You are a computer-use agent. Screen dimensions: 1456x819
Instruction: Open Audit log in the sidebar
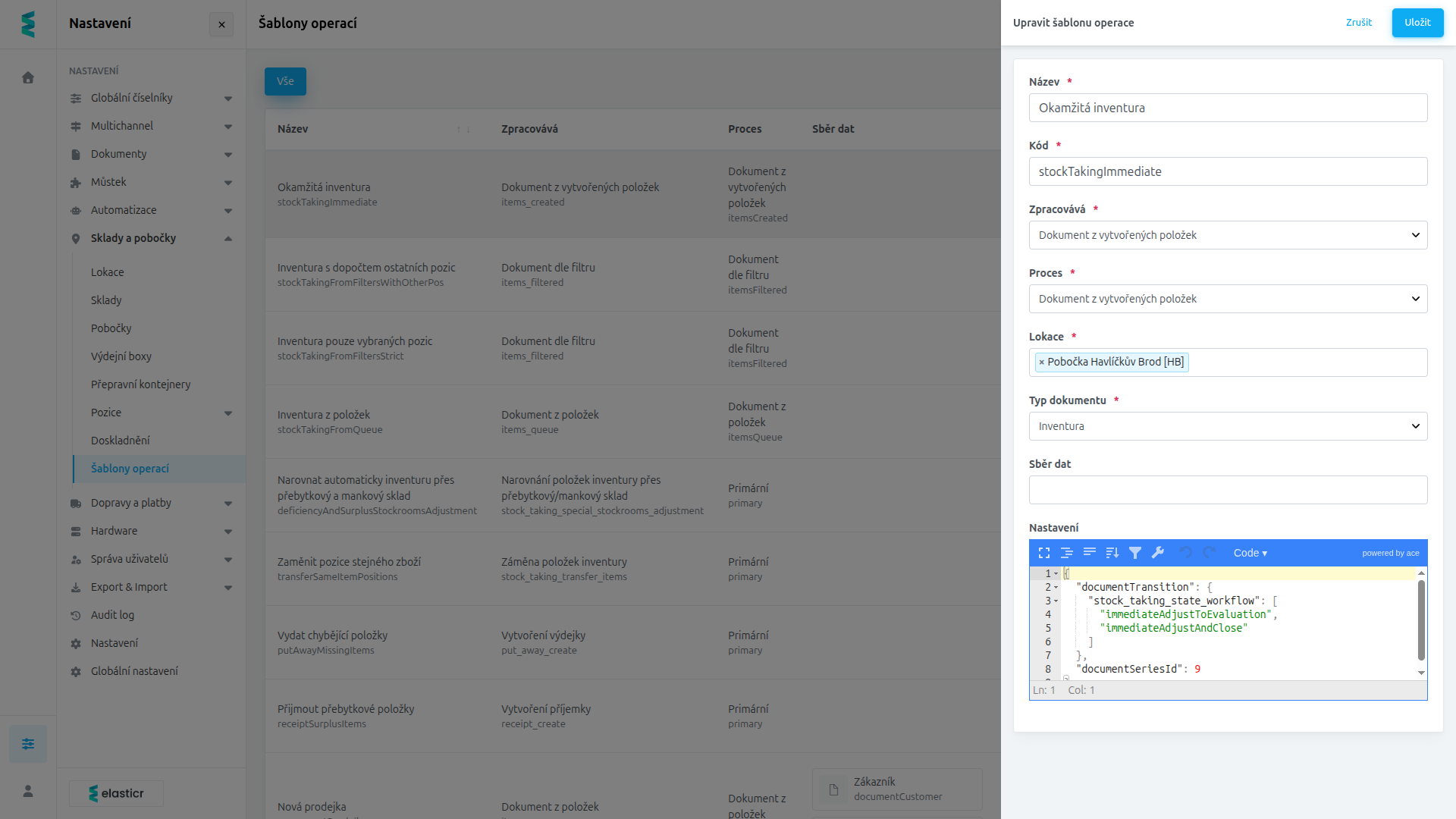(x=112, y=615)
